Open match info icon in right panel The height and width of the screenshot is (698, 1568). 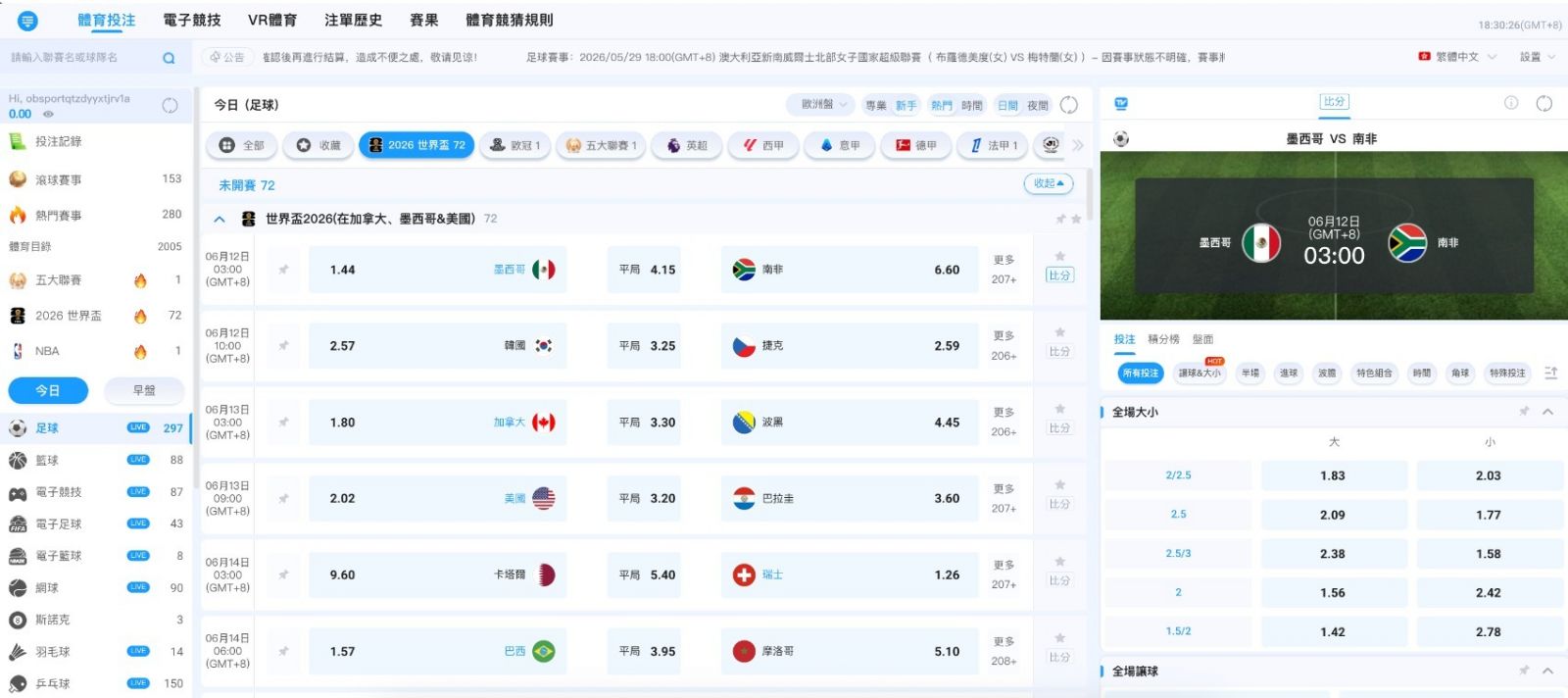click(1511, 103)
